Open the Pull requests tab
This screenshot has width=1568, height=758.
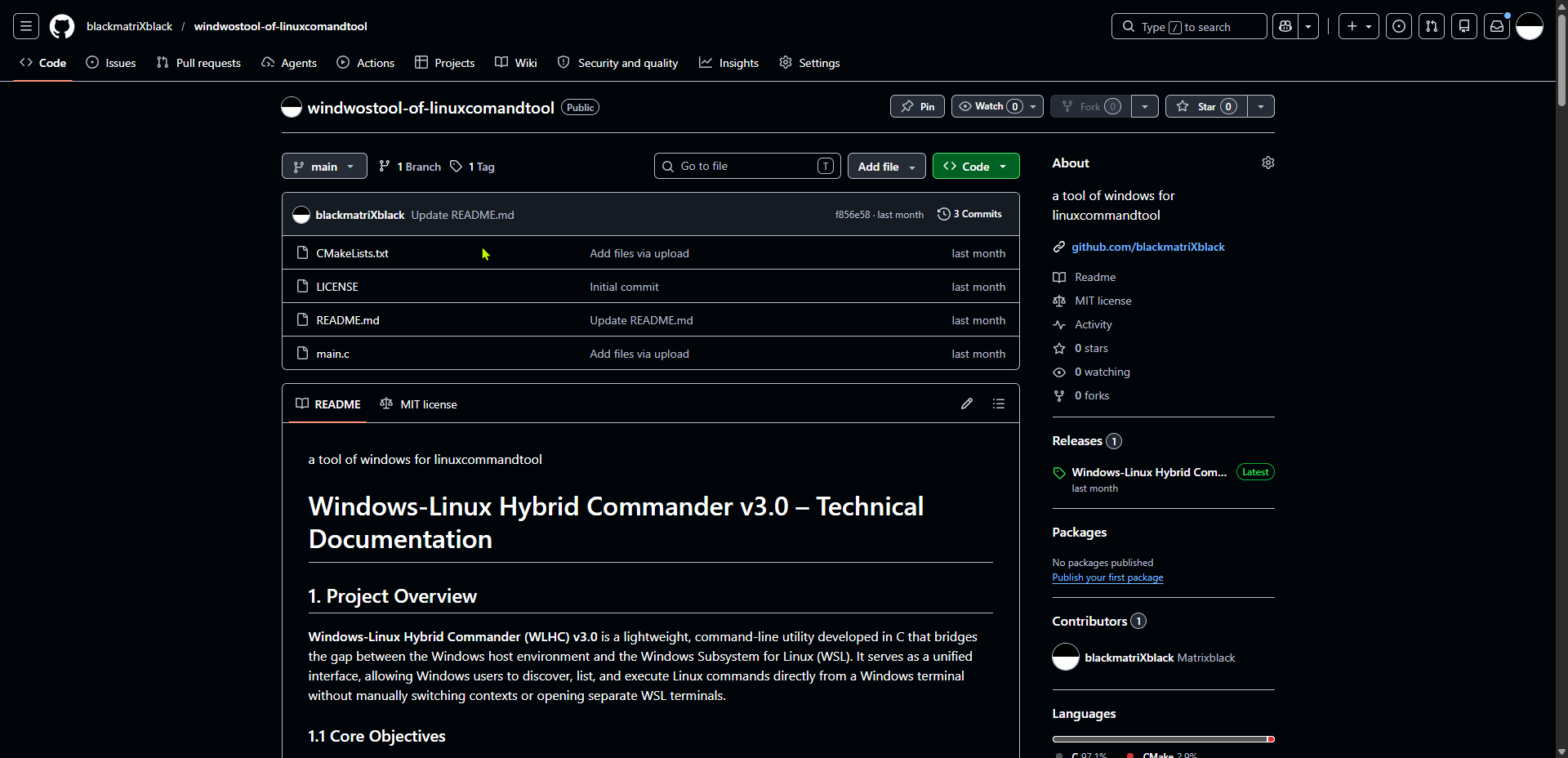point(198,63)
